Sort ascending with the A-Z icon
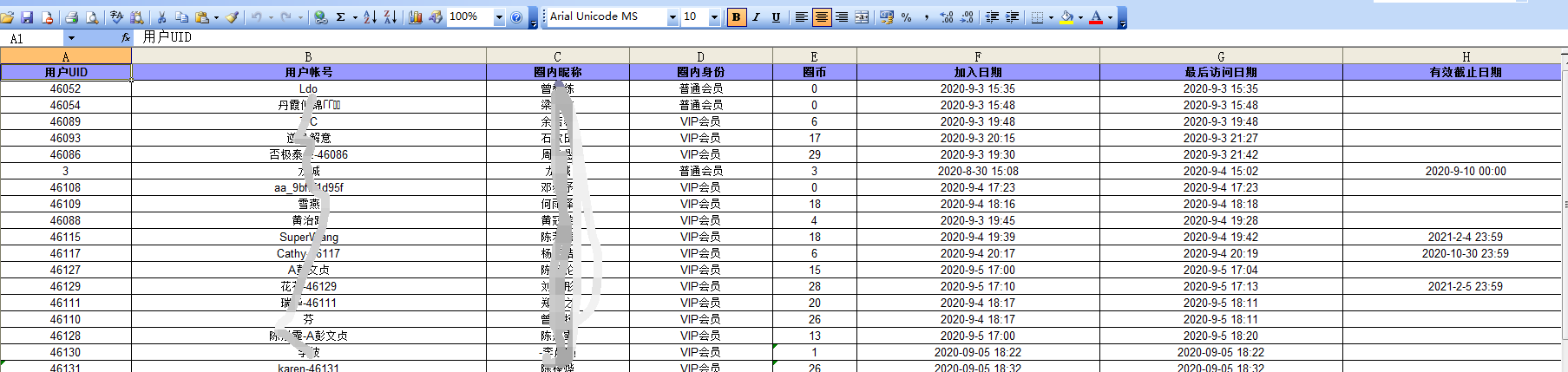The height and width of the screenshot is (372, 1568). pos(370,17)
